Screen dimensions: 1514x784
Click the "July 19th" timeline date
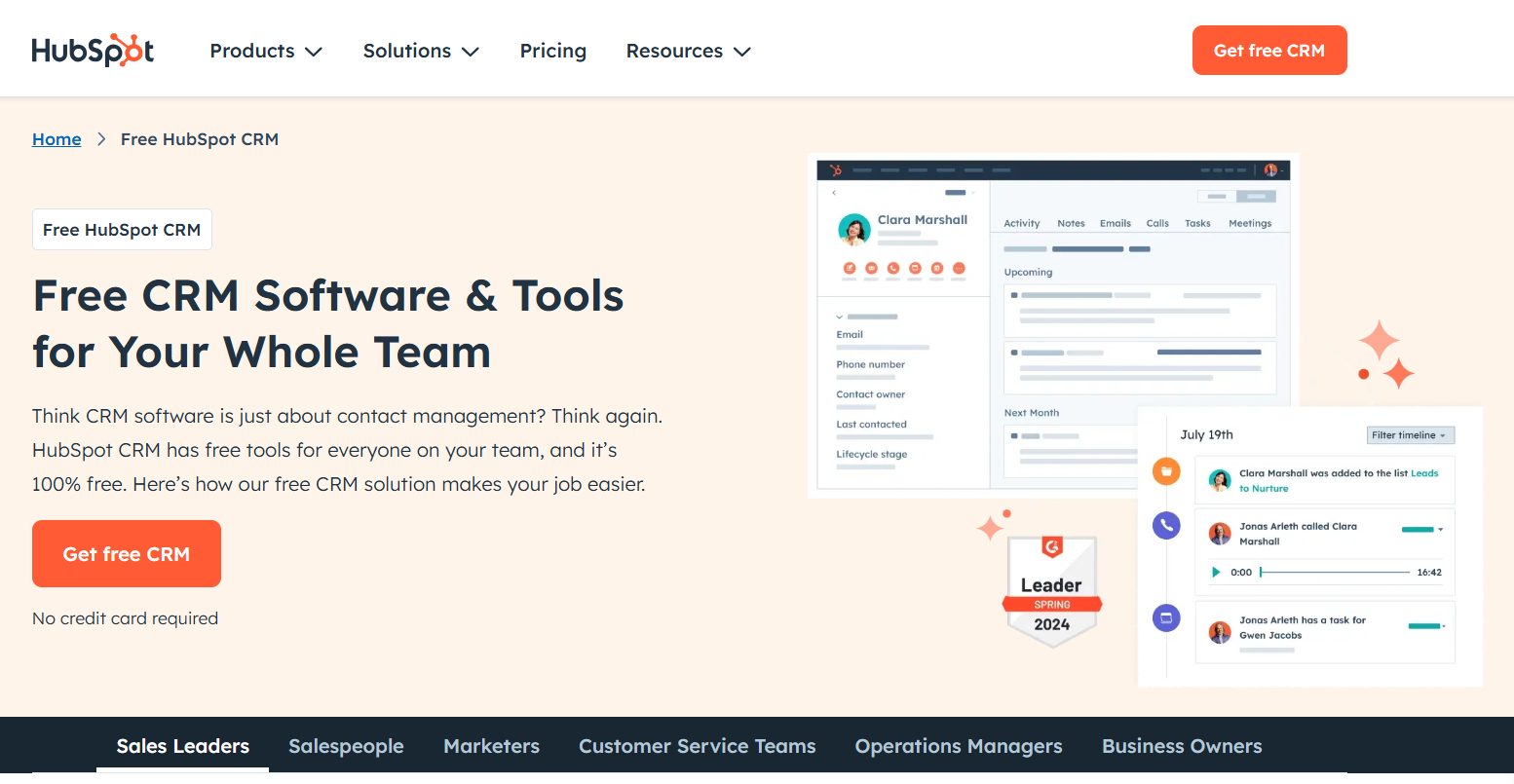(1207, 434)
